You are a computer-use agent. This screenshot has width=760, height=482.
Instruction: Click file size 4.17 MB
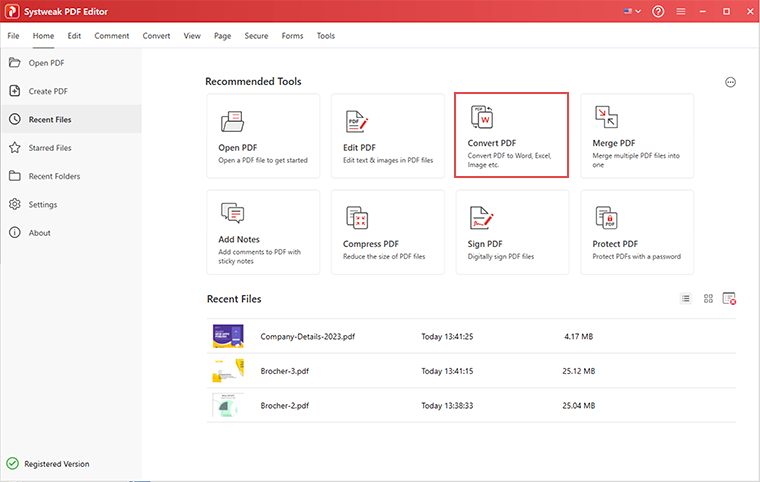pyautogui.click(x=578, y=337)
